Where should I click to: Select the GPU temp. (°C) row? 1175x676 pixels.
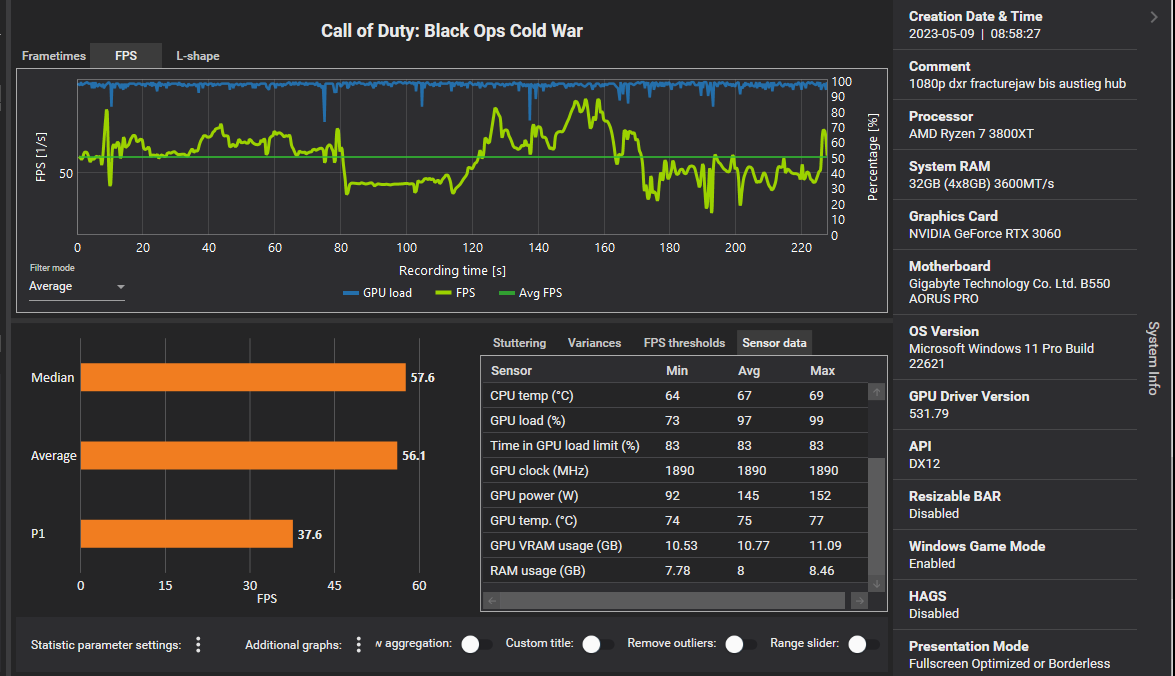click(674, 520)
